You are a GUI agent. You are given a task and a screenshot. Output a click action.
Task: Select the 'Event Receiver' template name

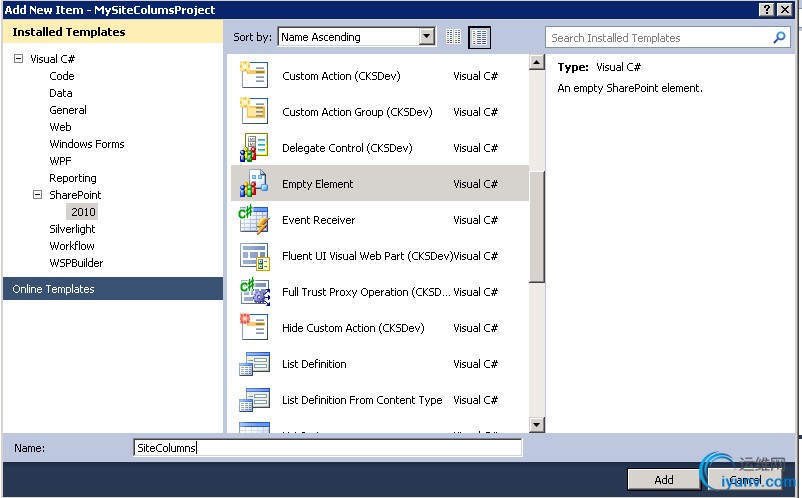pyautogui.click(x=318, y=220)
